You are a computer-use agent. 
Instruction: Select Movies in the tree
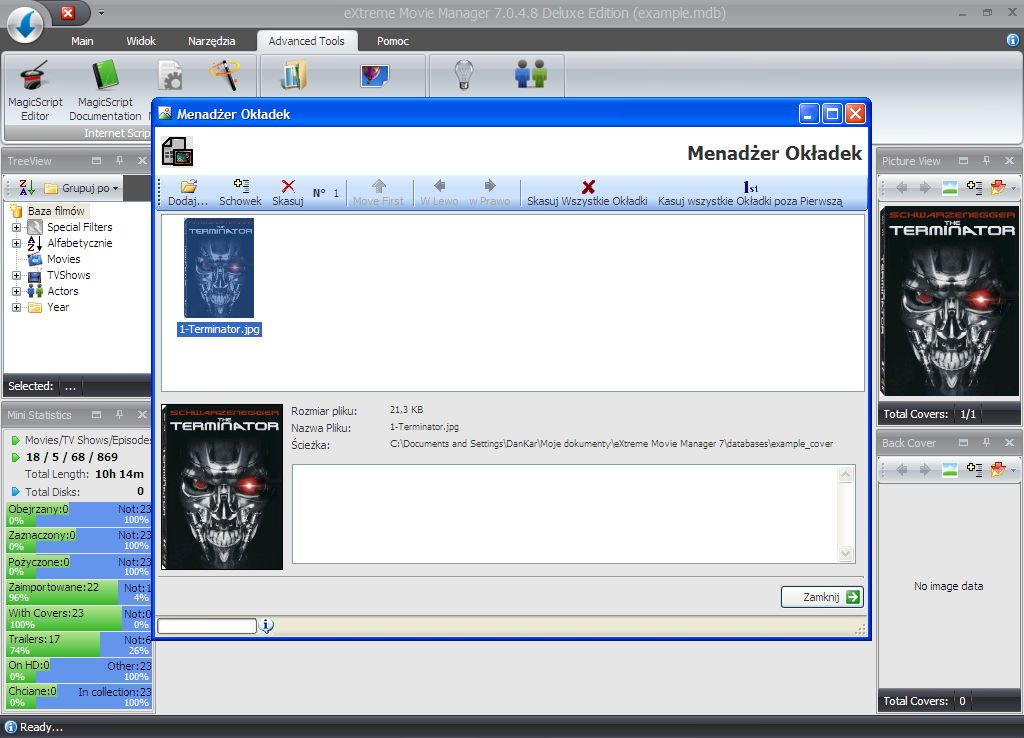tap(63, 259)
